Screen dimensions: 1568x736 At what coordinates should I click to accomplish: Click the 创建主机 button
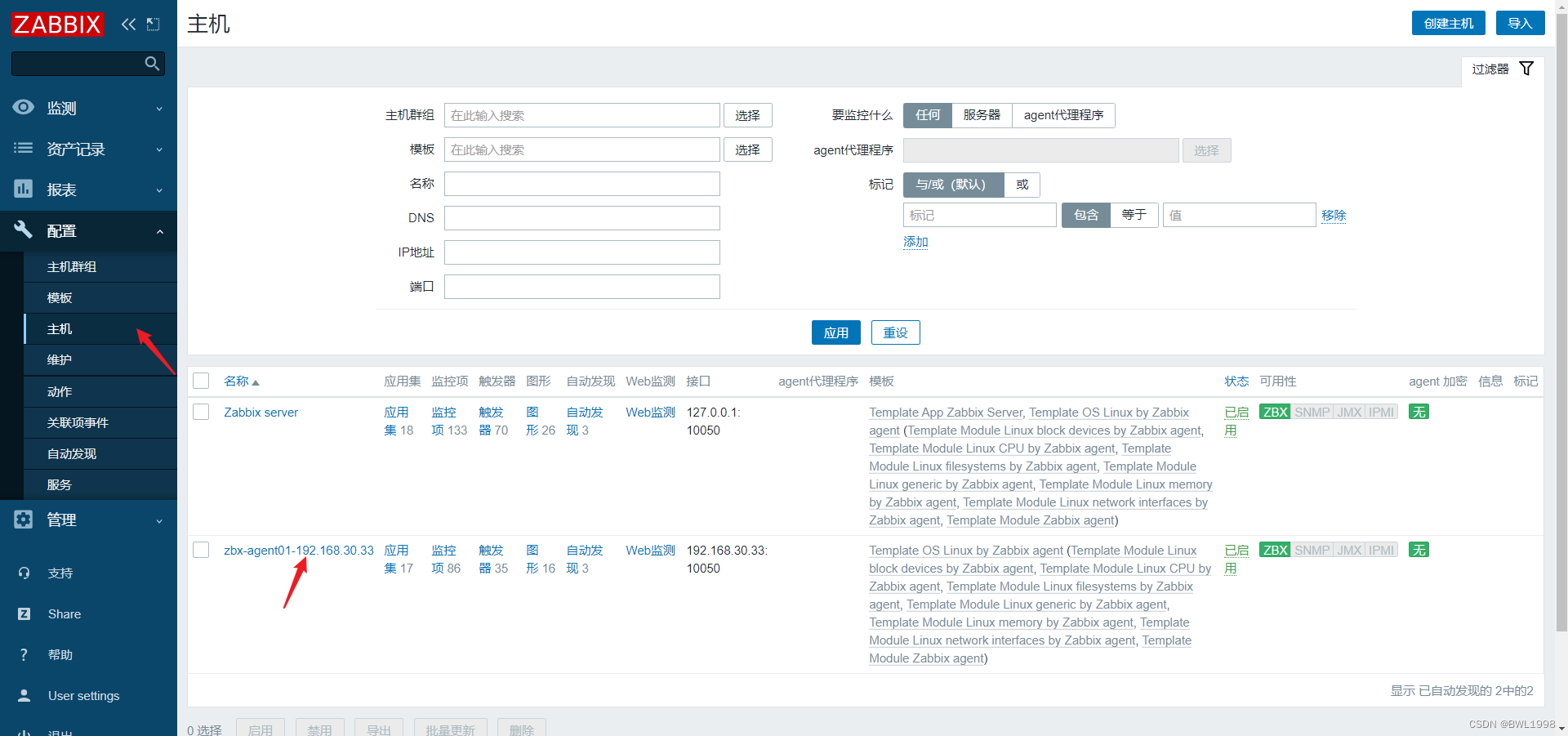coord(1449,23)
